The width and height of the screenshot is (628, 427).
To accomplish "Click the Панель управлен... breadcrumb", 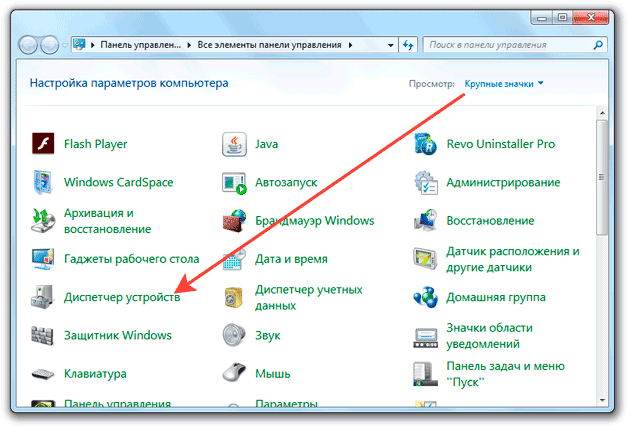I will click(x=141, y=45).
